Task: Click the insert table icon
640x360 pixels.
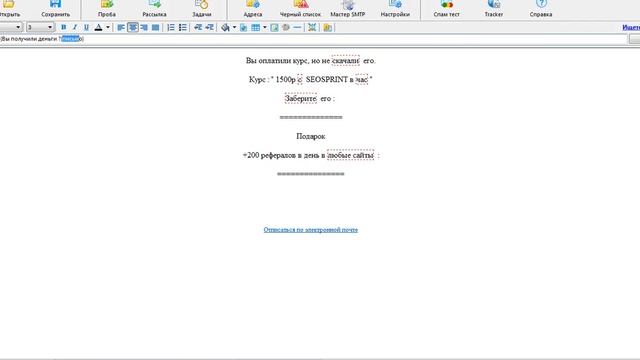Action: 256,27
